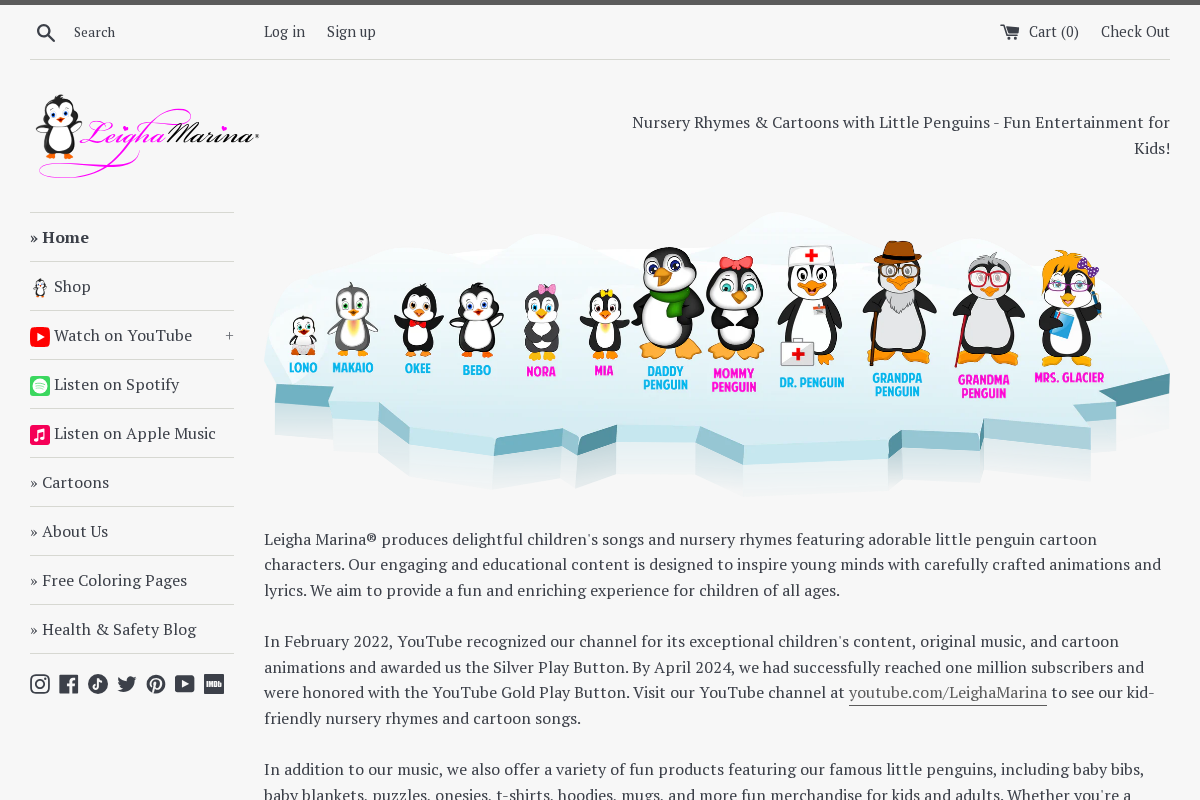Open the Pinterest icon
The width and height of the screenshot is (1200, 800).
coord(156,683)
